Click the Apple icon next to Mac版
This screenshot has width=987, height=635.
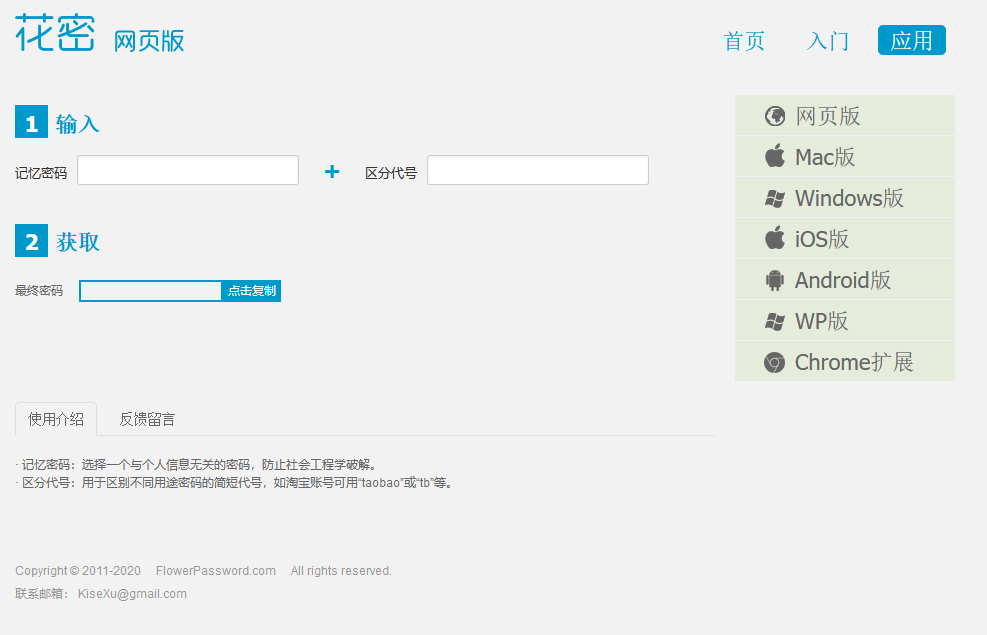[774, 157]
